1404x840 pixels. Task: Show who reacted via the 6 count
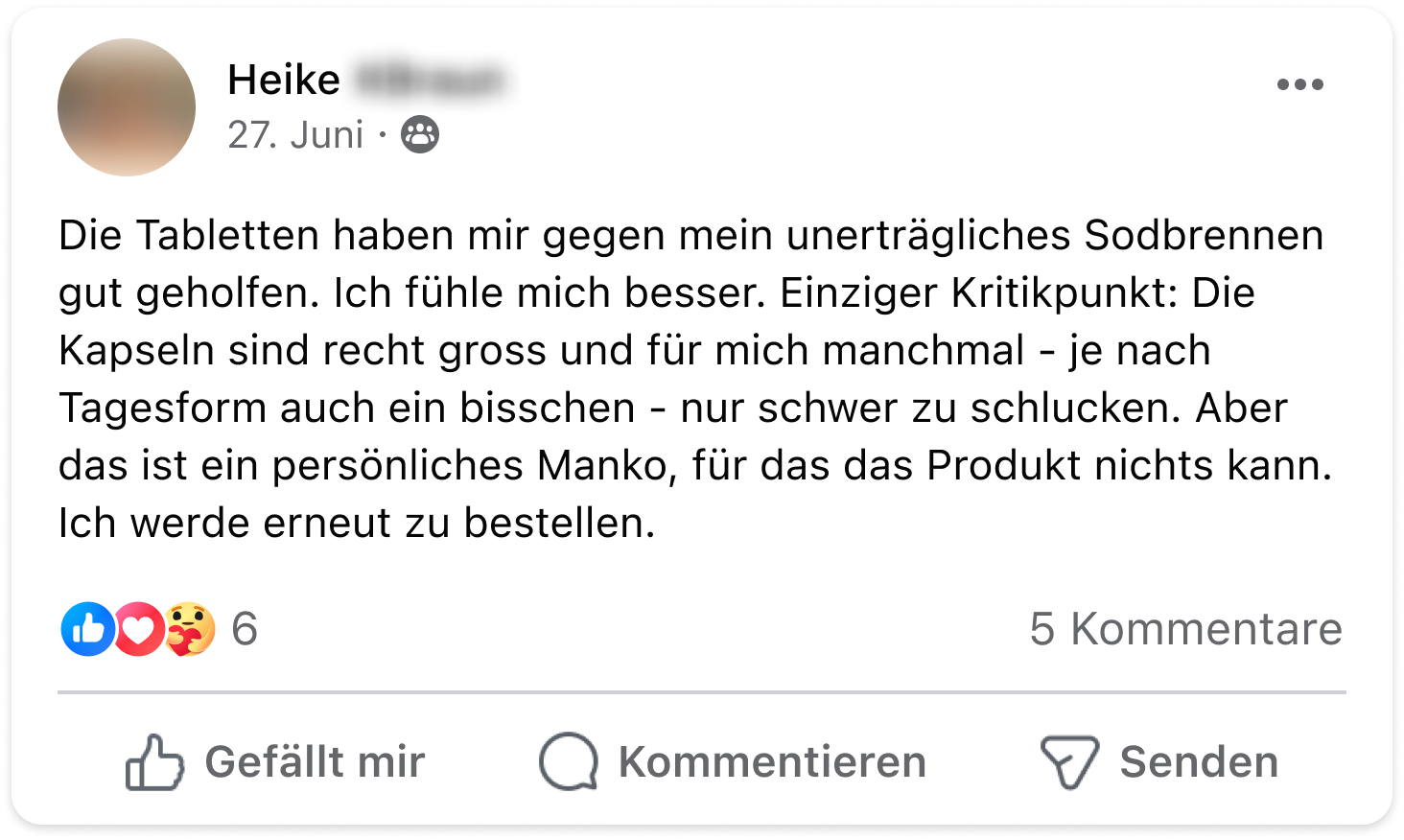[x=245, y=629]
